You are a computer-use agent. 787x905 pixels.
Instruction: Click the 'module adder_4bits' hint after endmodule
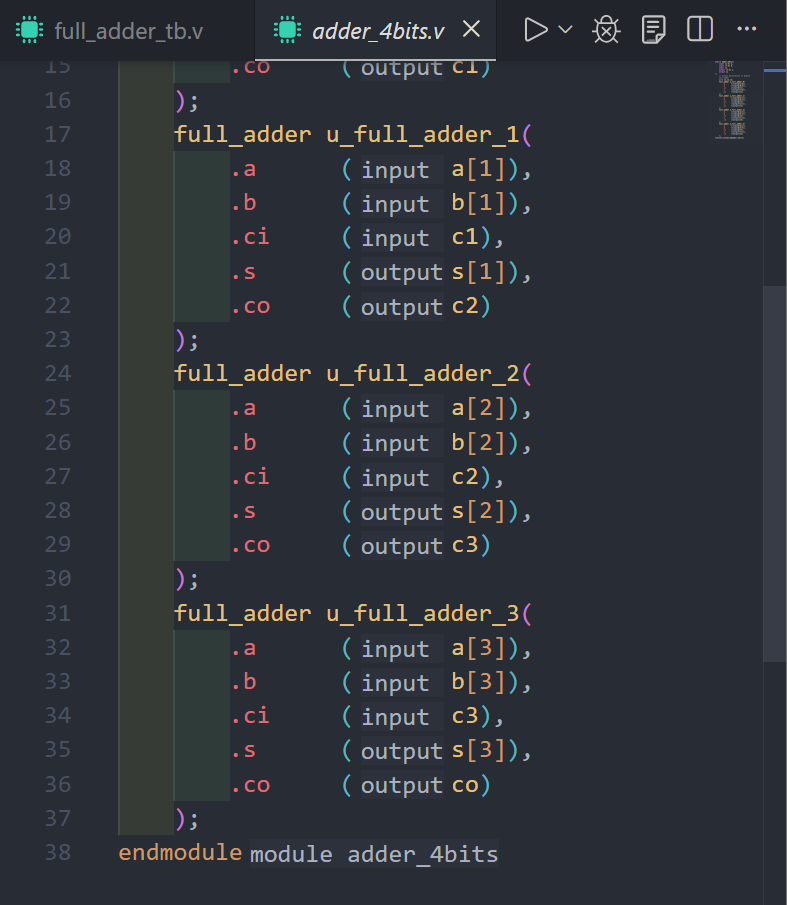(x=373, y=854)
